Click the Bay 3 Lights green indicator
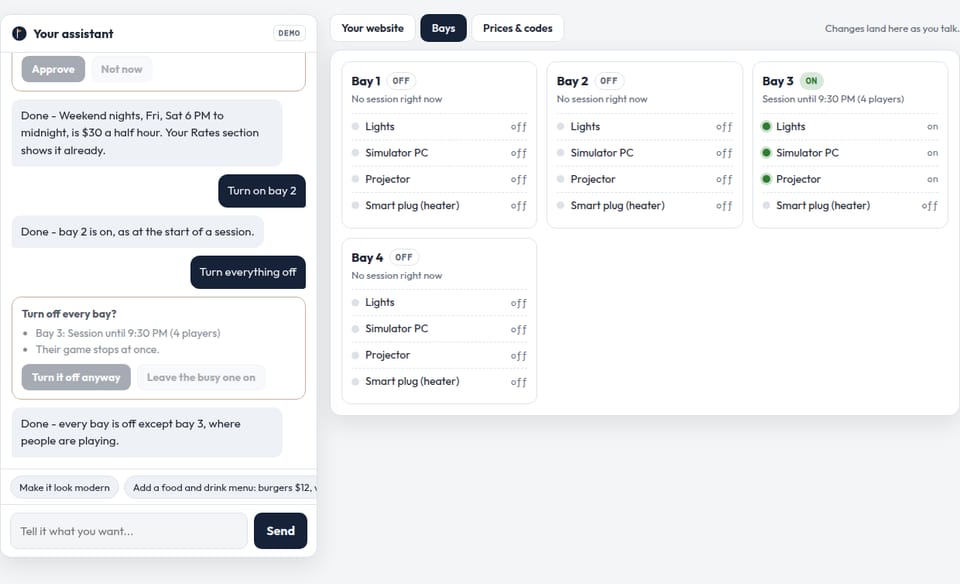 (x=766, y=126)
